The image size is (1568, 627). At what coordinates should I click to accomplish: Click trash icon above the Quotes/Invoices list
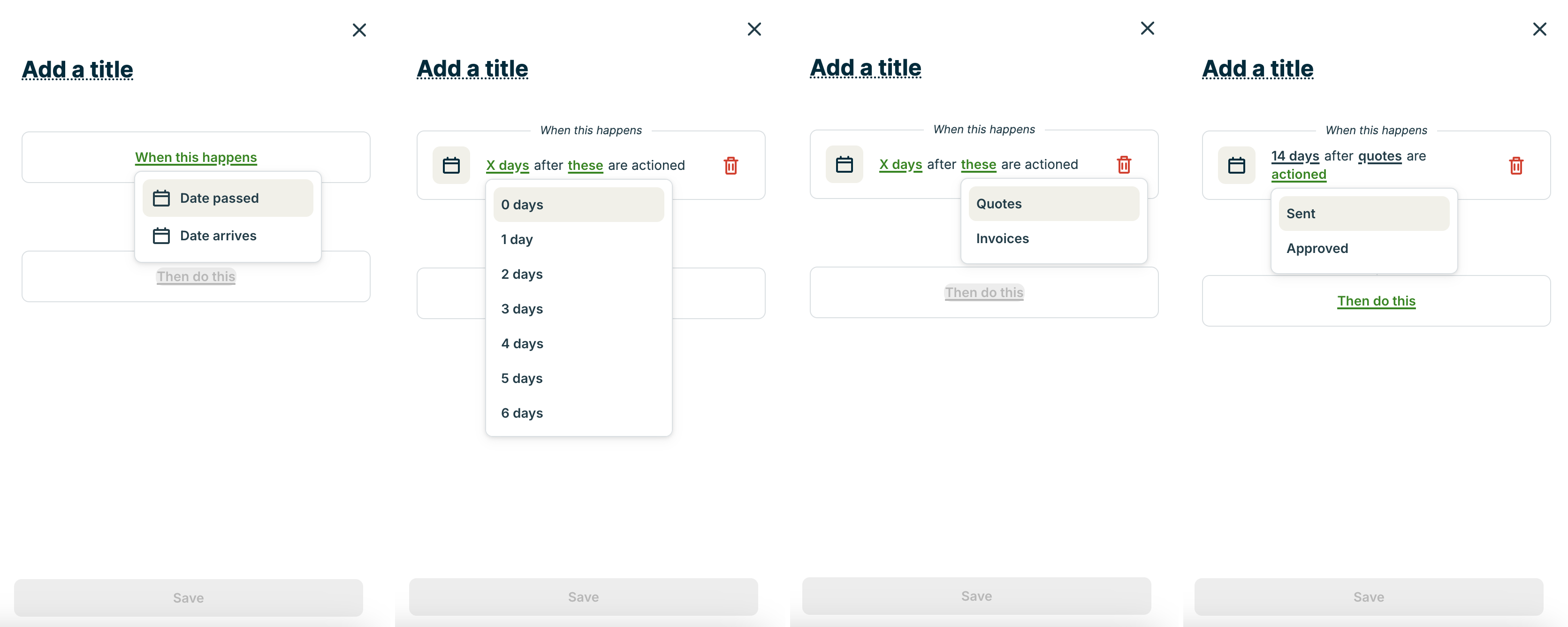(1124, 164)
